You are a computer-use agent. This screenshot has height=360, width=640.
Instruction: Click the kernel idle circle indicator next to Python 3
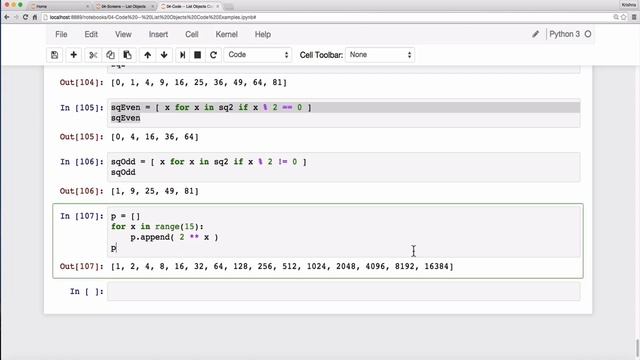tap(588, 34)
